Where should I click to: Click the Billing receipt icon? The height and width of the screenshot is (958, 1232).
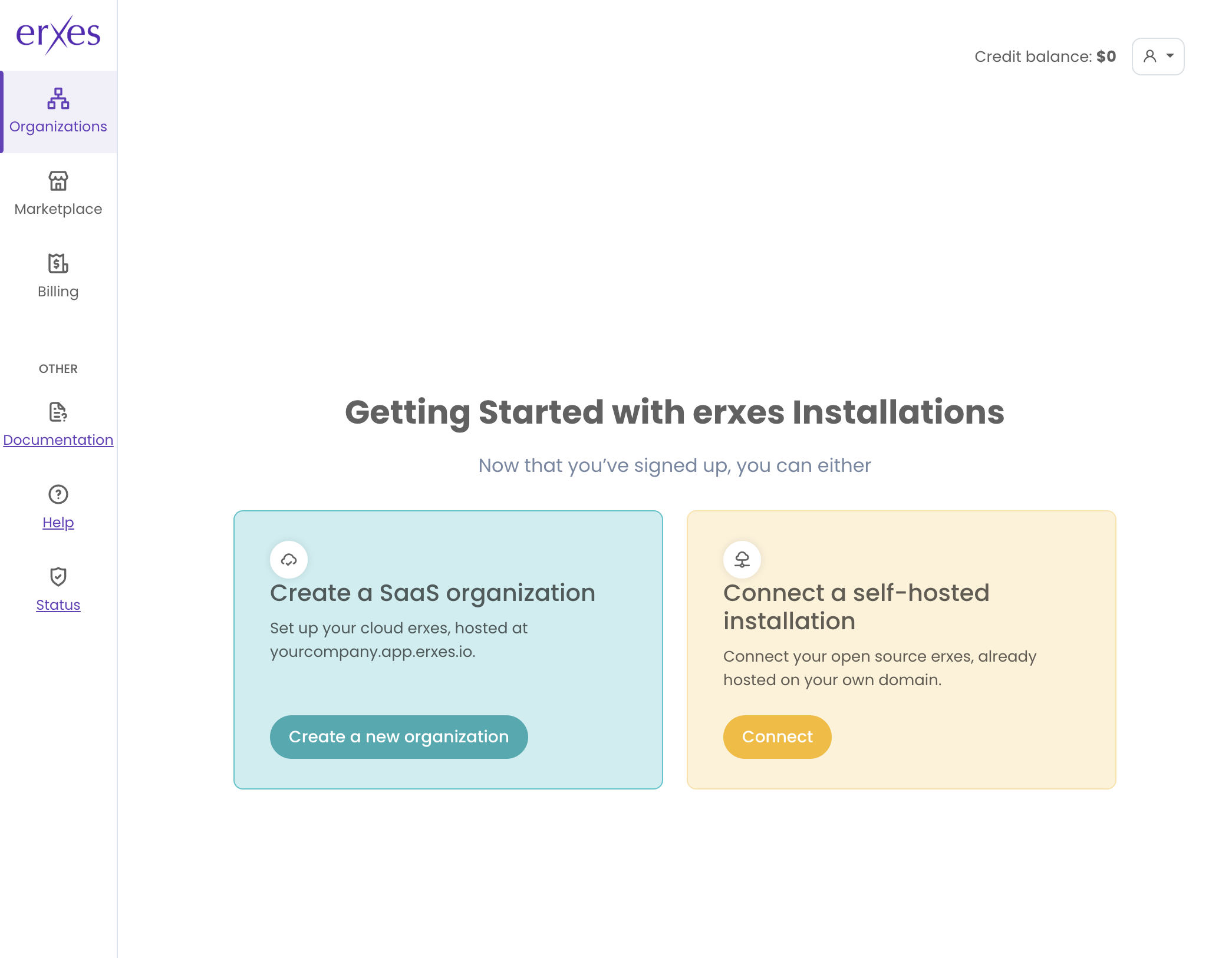tap(58, 263)
